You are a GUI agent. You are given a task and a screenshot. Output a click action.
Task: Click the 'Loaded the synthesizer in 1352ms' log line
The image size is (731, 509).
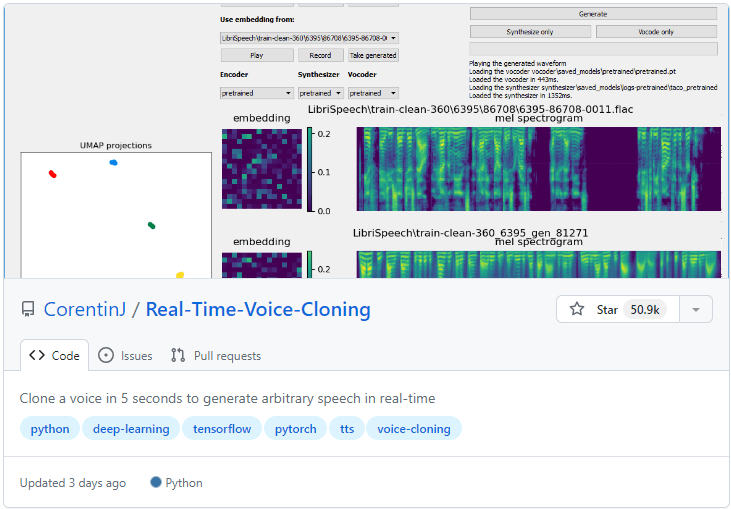coord(521,96)
